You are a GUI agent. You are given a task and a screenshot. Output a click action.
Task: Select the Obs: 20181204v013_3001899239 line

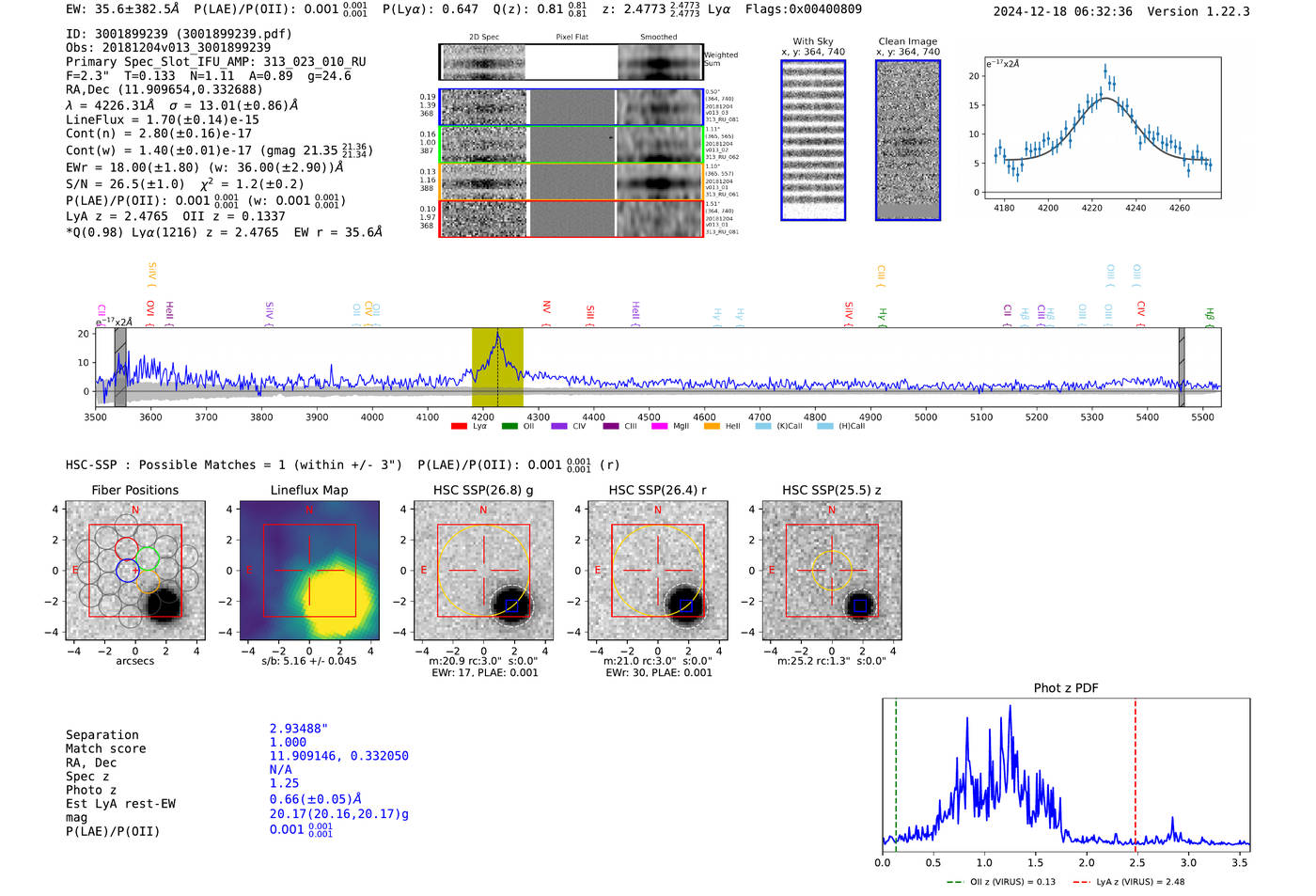click(x=168, y=47)
